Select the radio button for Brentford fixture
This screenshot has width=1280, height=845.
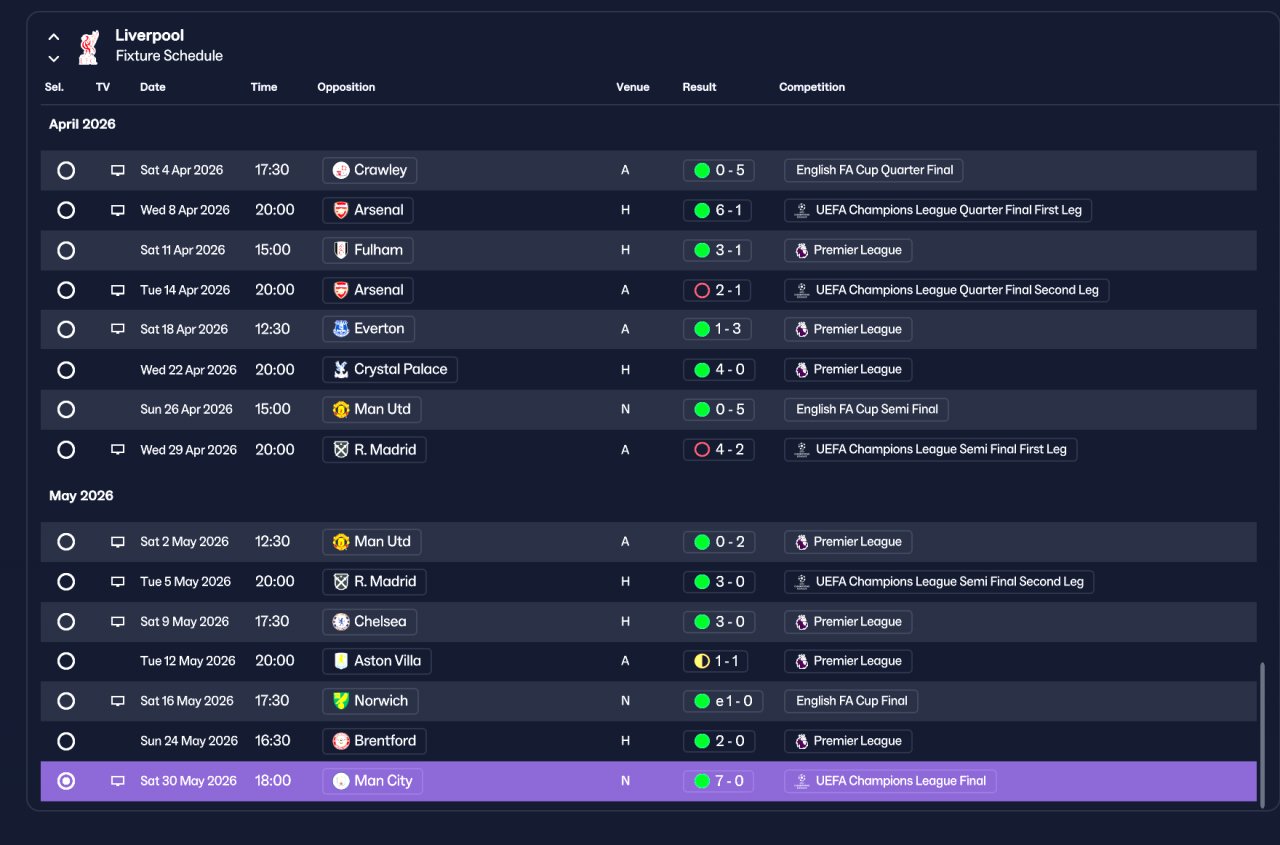[66, 741]
